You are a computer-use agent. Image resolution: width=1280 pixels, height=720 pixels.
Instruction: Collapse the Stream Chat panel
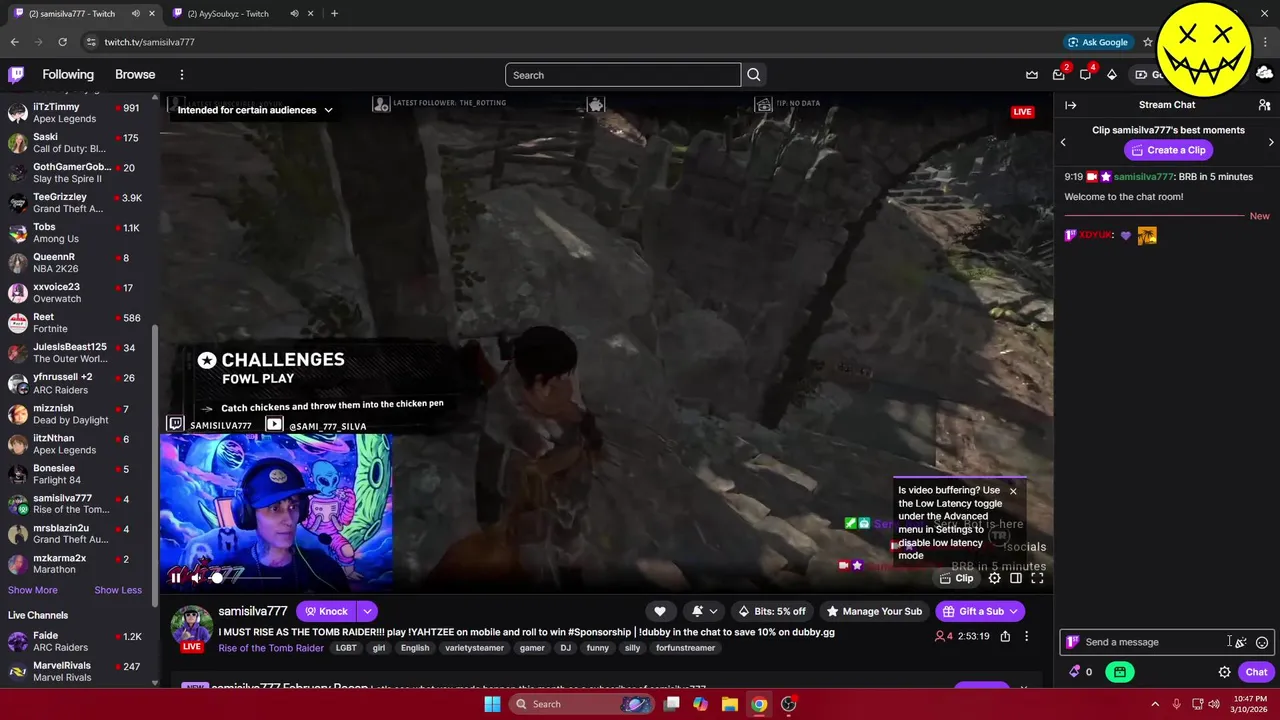point(1070,105)
